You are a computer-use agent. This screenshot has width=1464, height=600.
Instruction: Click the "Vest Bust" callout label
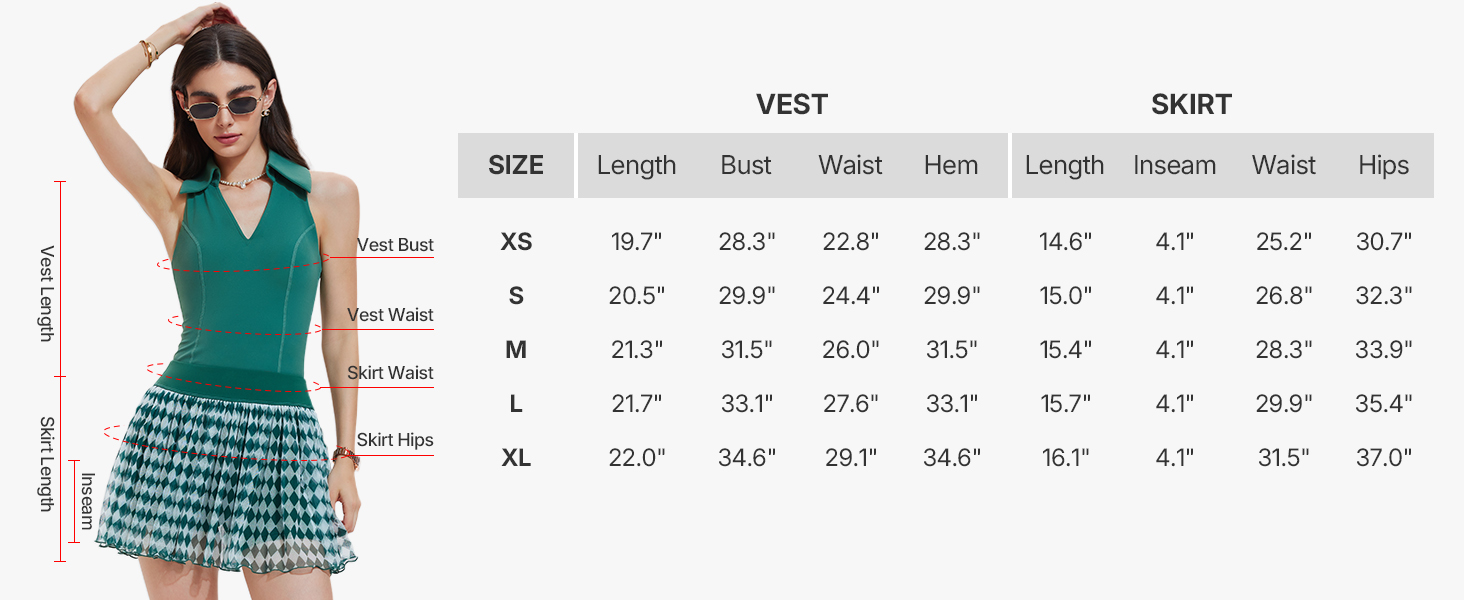[x=395, y=245]
